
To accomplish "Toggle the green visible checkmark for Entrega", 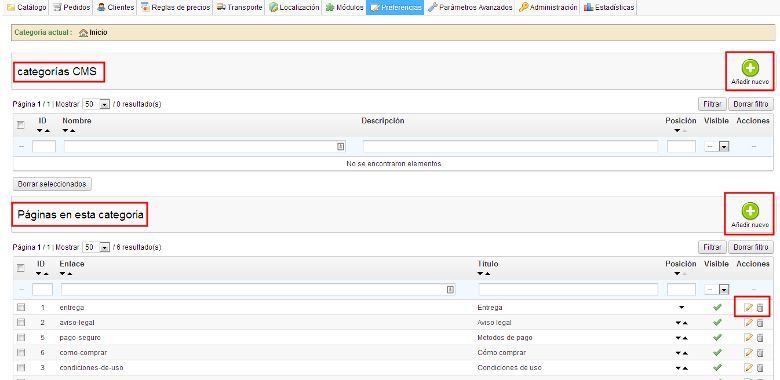I will click(717, 307).
